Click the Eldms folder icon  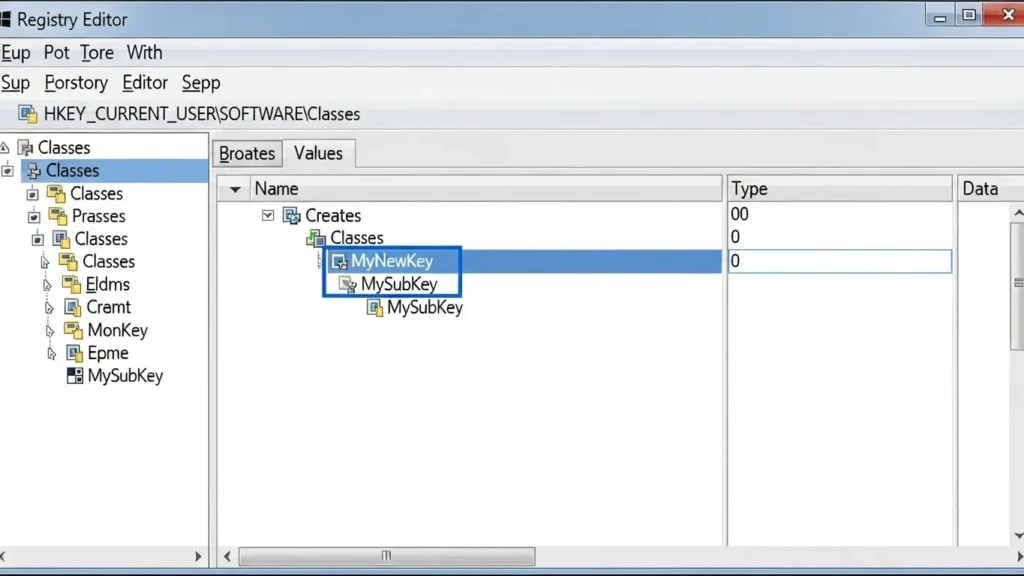pyautogui.click(x=71, y=284)
